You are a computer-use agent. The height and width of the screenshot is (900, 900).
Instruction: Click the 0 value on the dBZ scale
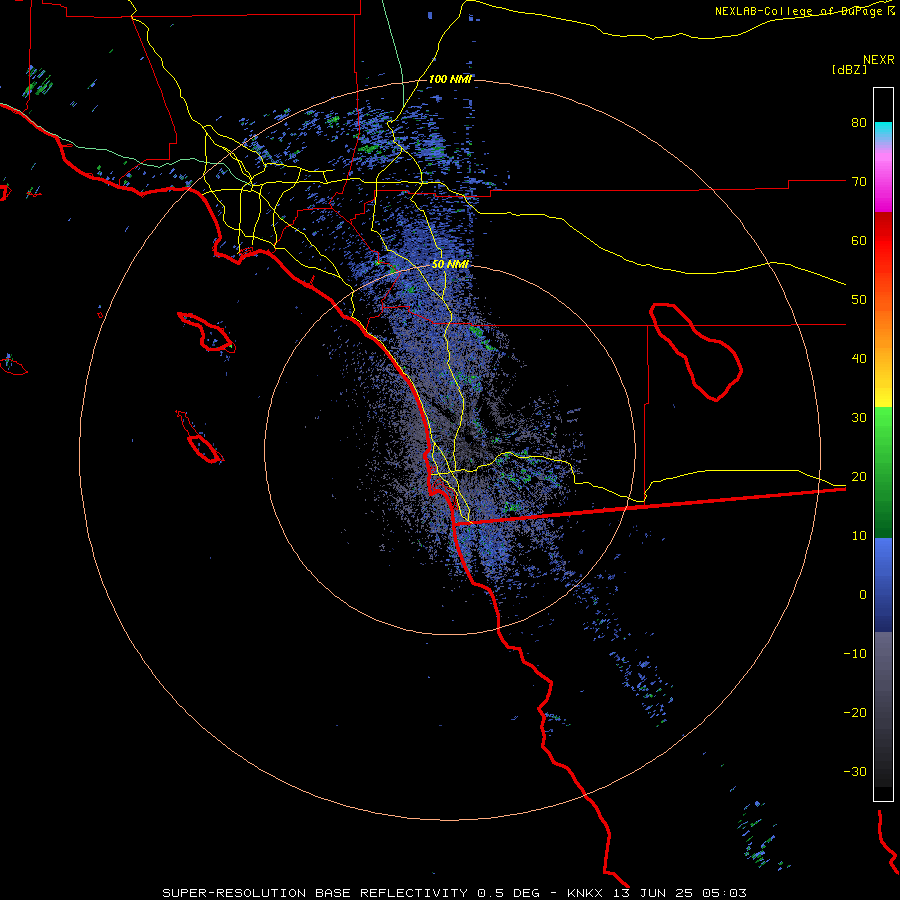(863, 595)
